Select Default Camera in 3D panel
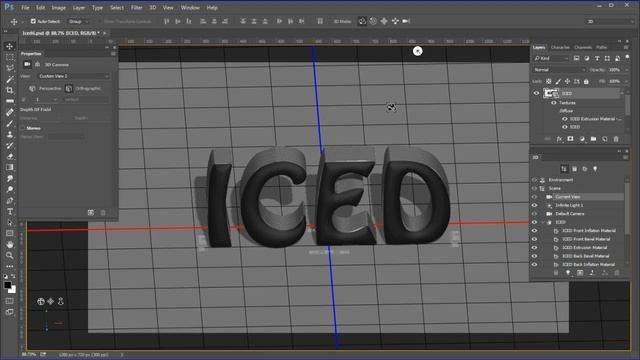 tap(569, 214)
